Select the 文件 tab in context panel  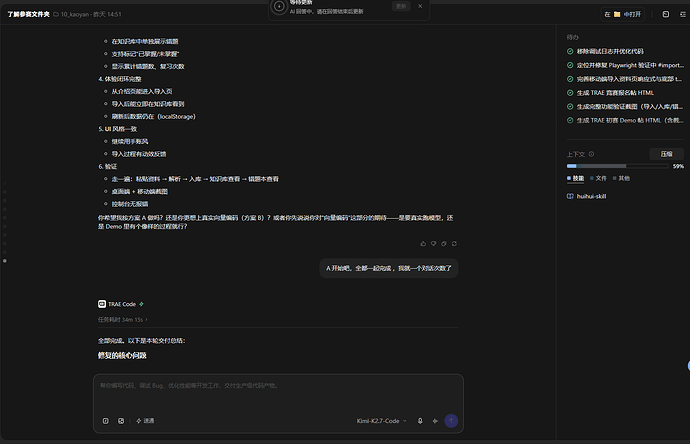pyautogui.click(x=598, y=178)
